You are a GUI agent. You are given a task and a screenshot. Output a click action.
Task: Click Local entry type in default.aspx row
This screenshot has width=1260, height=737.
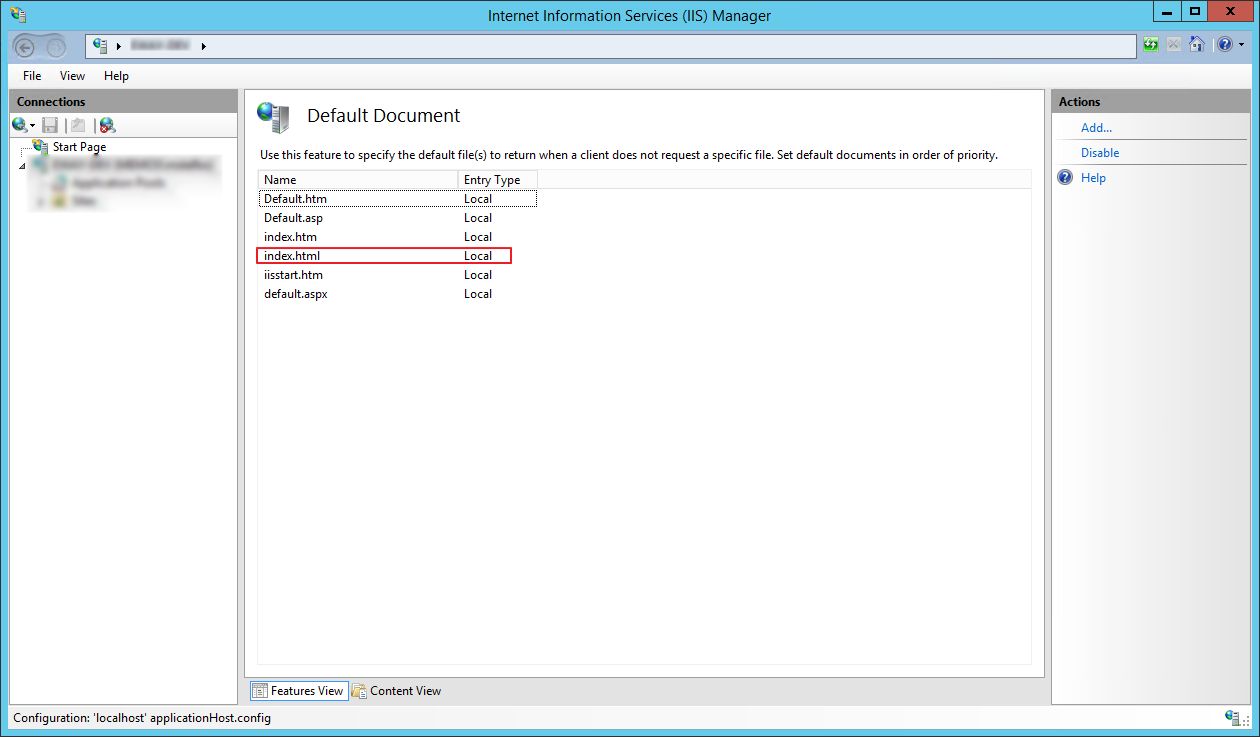coord(478,294)
